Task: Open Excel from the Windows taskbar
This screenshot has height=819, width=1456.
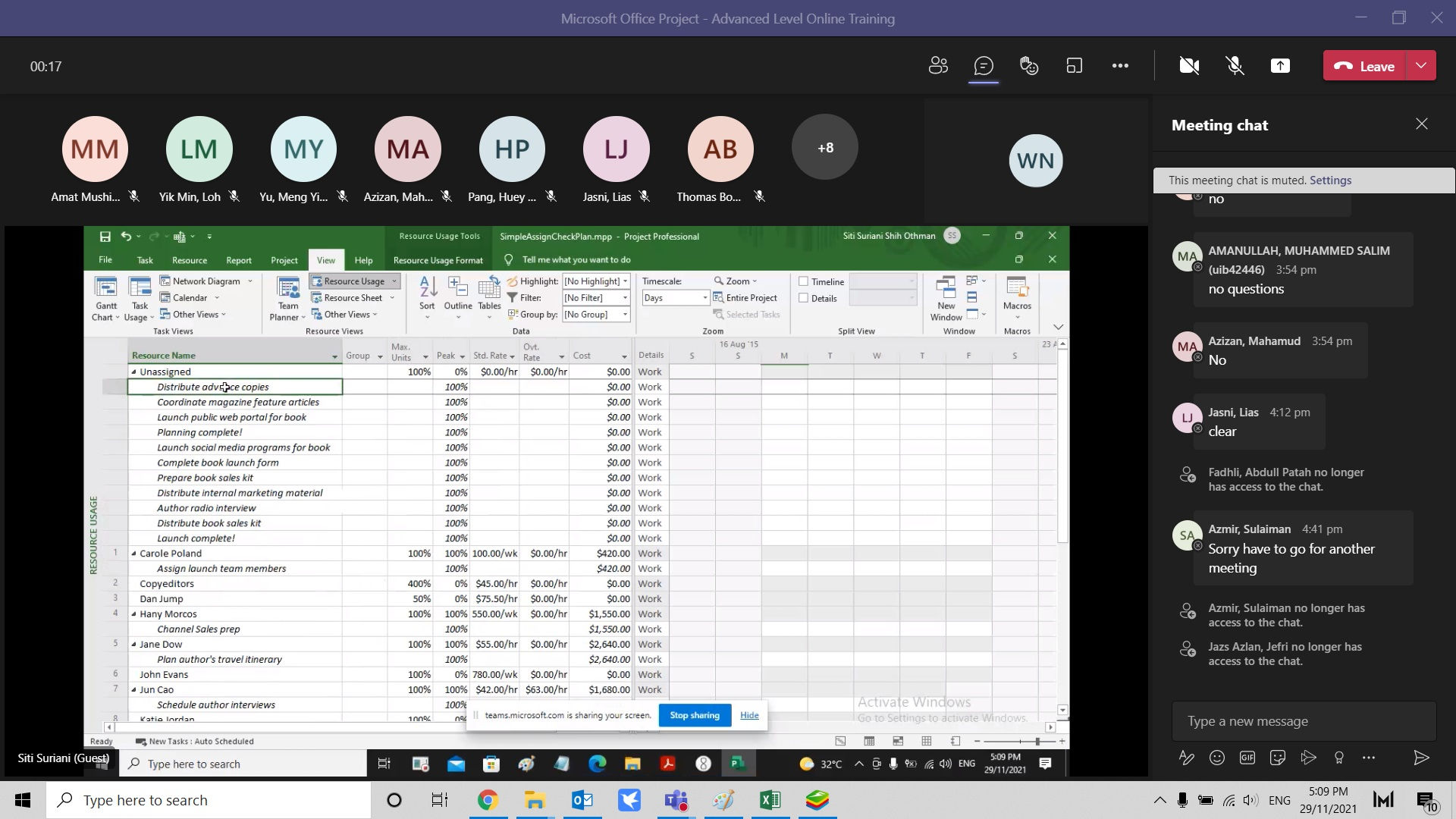Action: point(770,800)
